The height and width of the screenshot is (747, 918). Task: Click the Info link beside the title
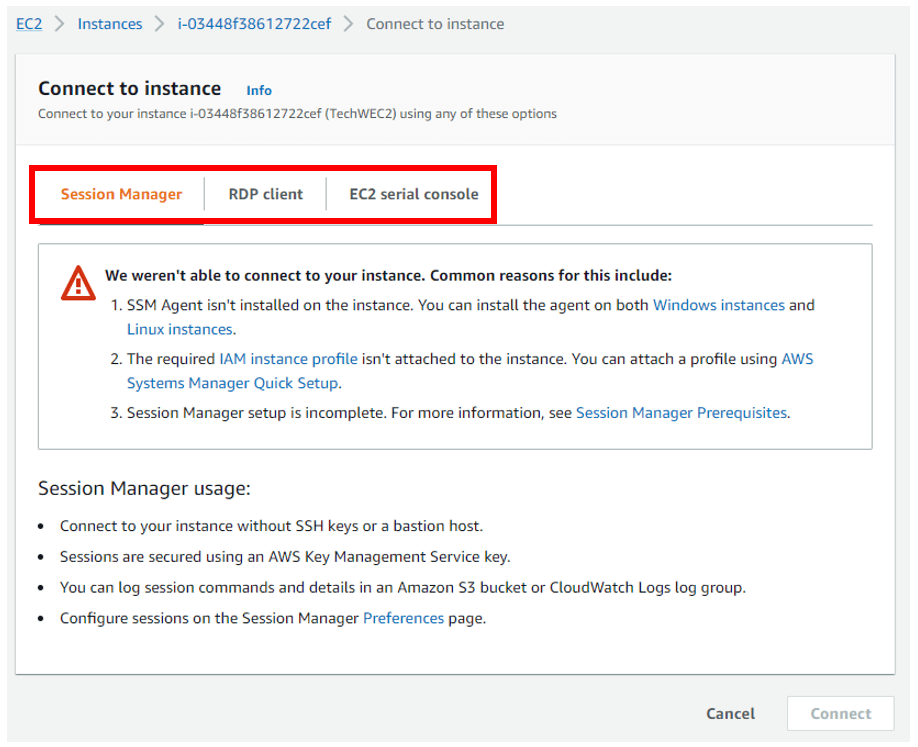259,90
